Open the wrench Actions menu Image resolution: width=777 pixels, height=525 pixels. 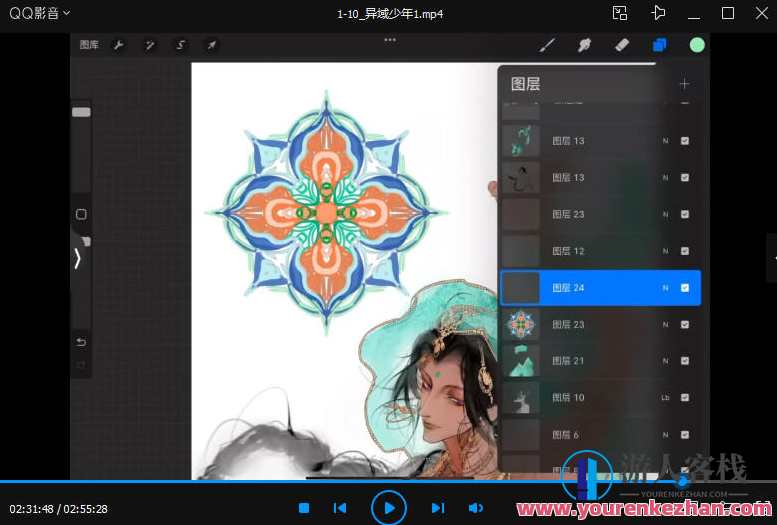118,46
